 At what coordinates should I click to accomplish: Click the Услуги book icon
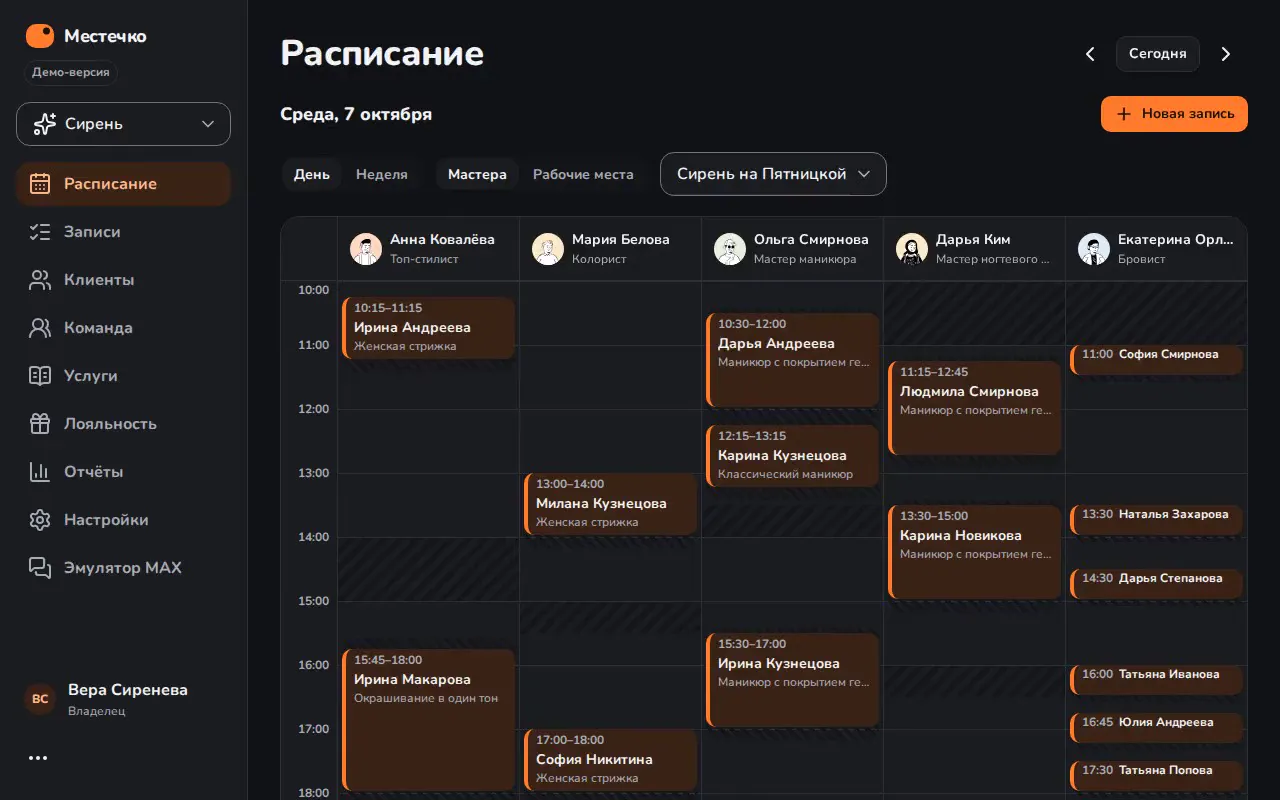tap(40, 376)
